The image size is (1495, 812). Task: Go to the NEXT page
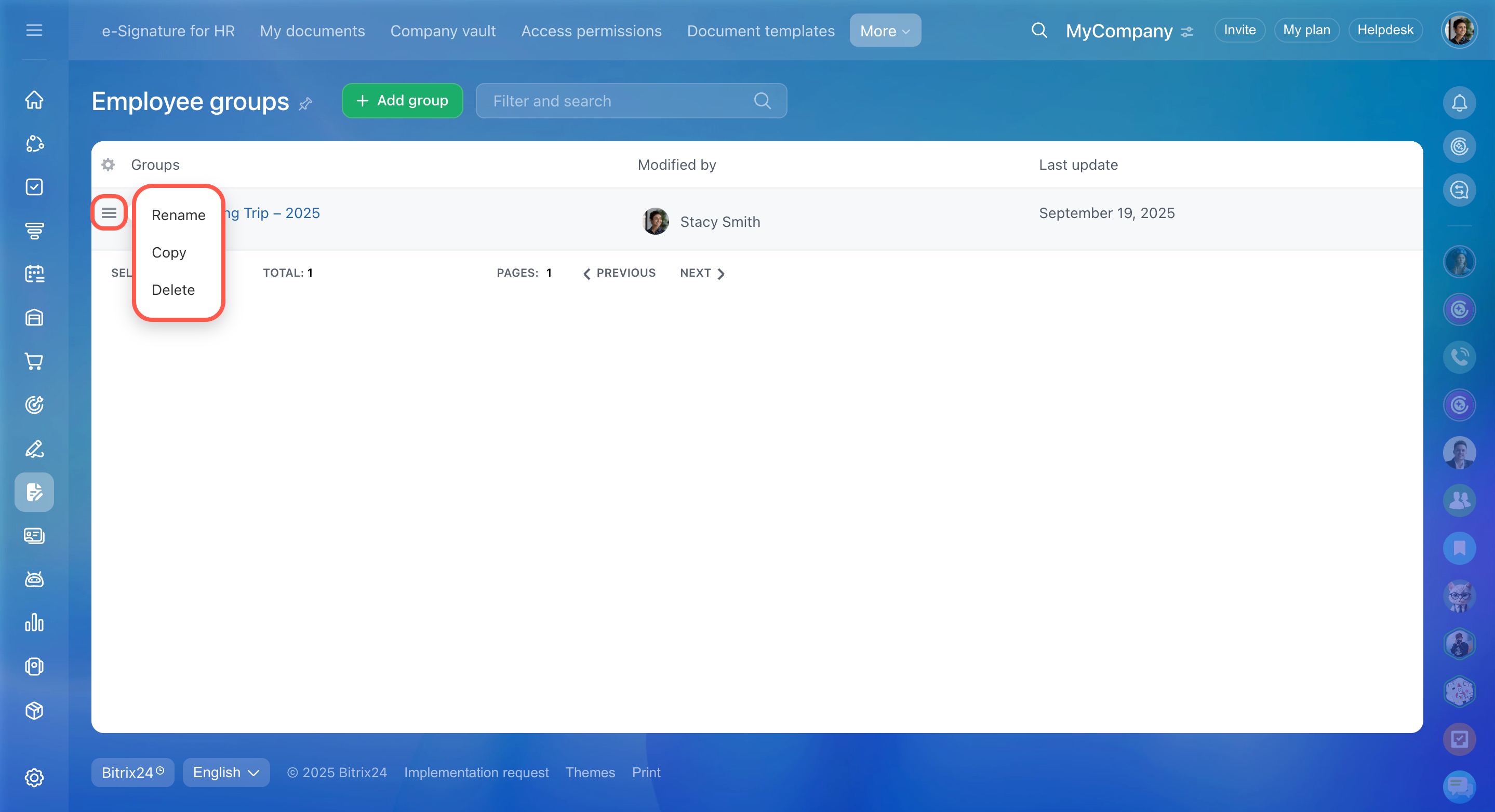point(702,273)
